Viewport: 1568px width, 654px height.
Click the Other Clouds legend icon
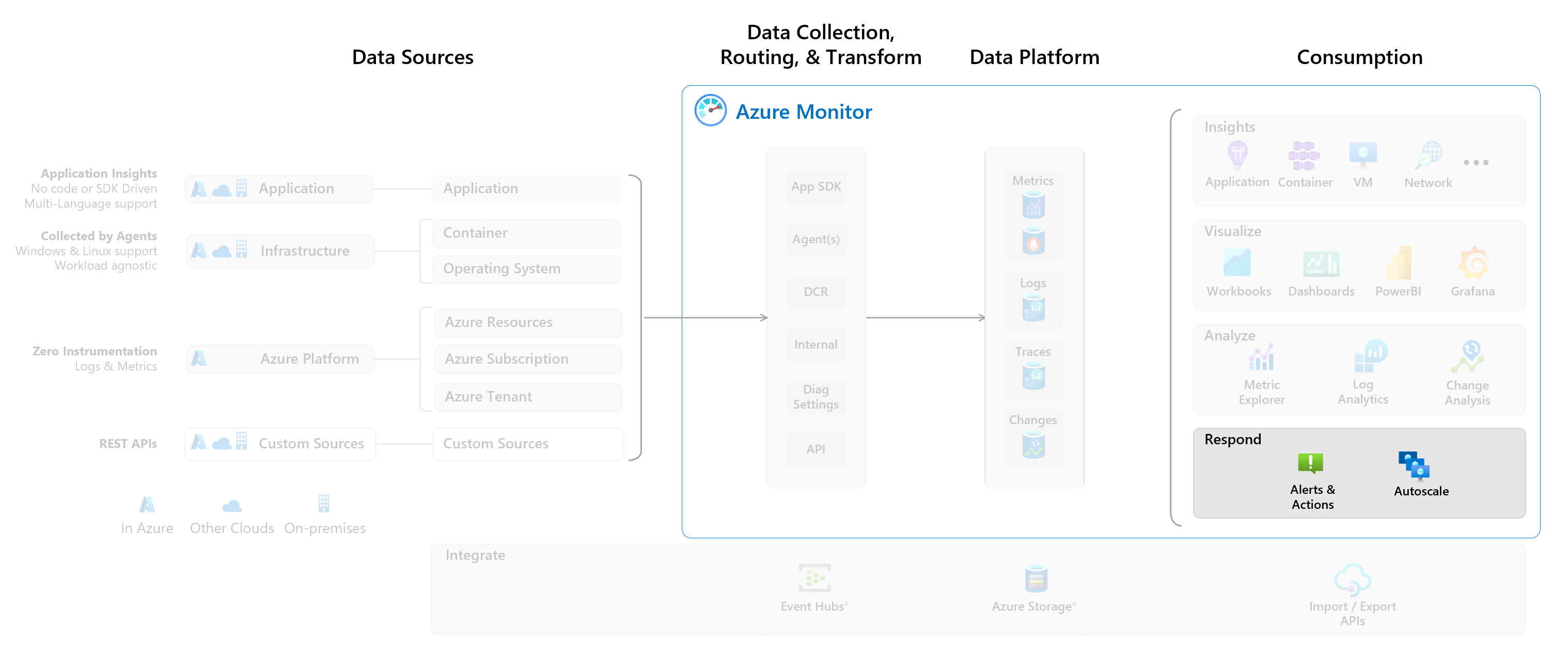(x=231, y=505)
